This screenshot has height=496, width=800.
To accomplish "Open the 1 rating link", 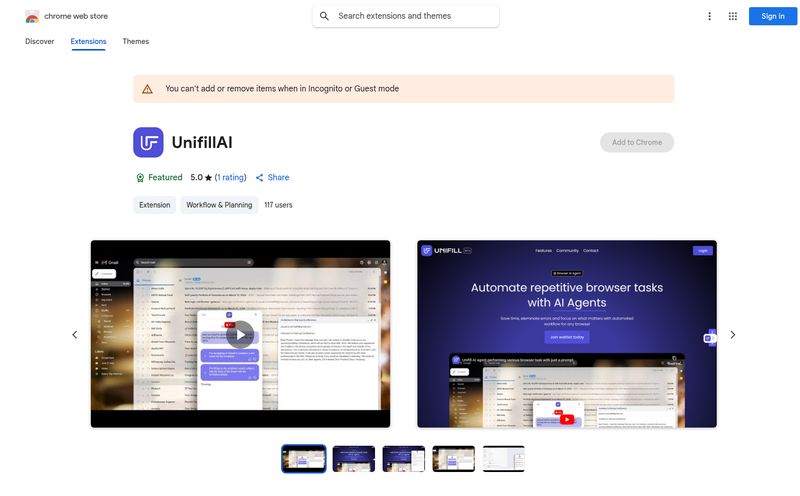I will [x=231, y=178].
